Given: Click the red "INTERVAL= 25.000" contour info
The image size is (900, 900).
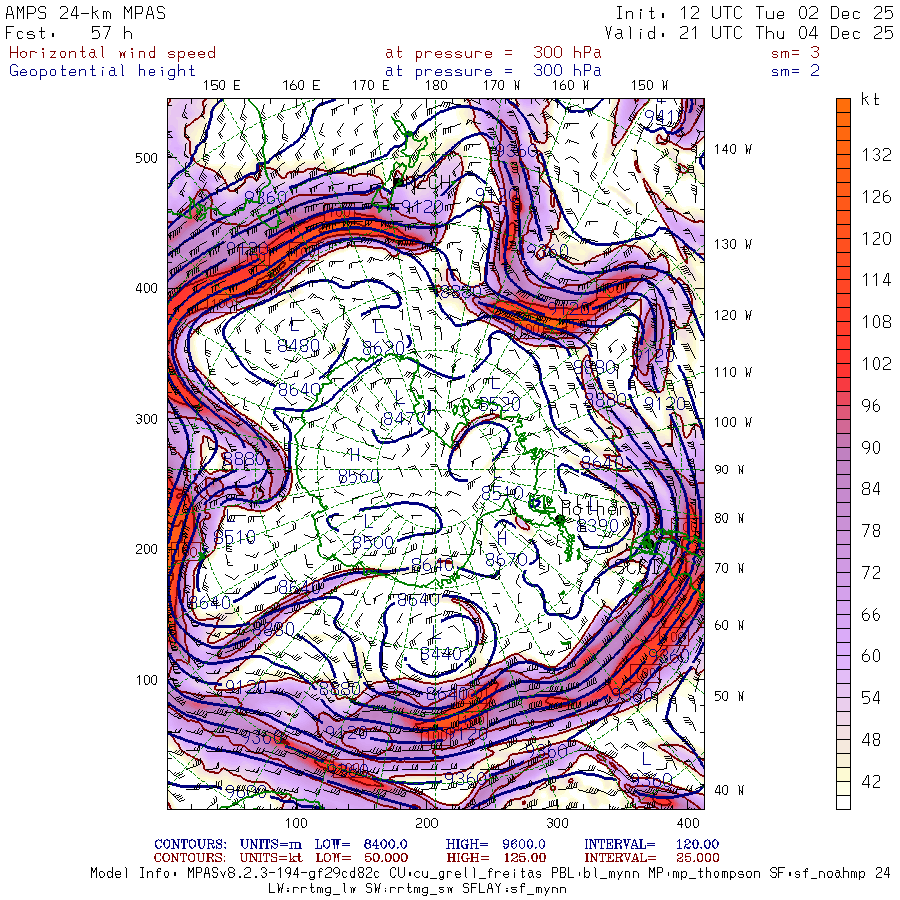Looking at the screenshot, I should click(651, 858).
